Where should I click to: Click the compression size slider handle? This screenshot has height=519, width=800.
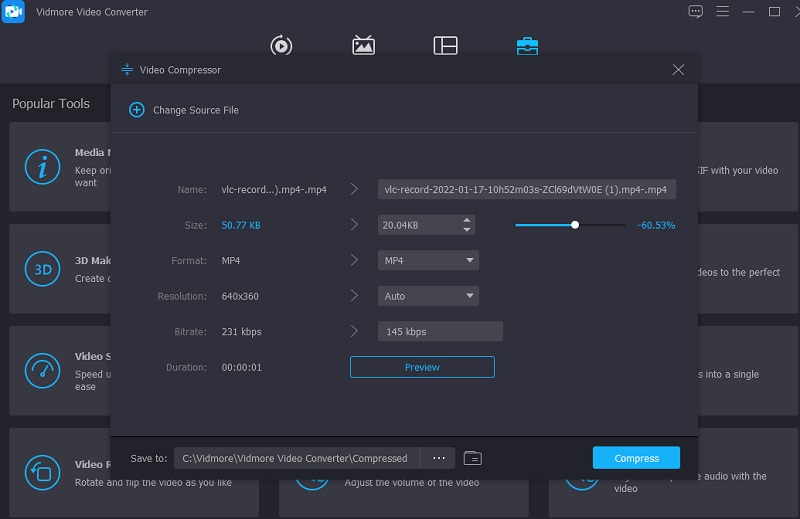(575, 225)
